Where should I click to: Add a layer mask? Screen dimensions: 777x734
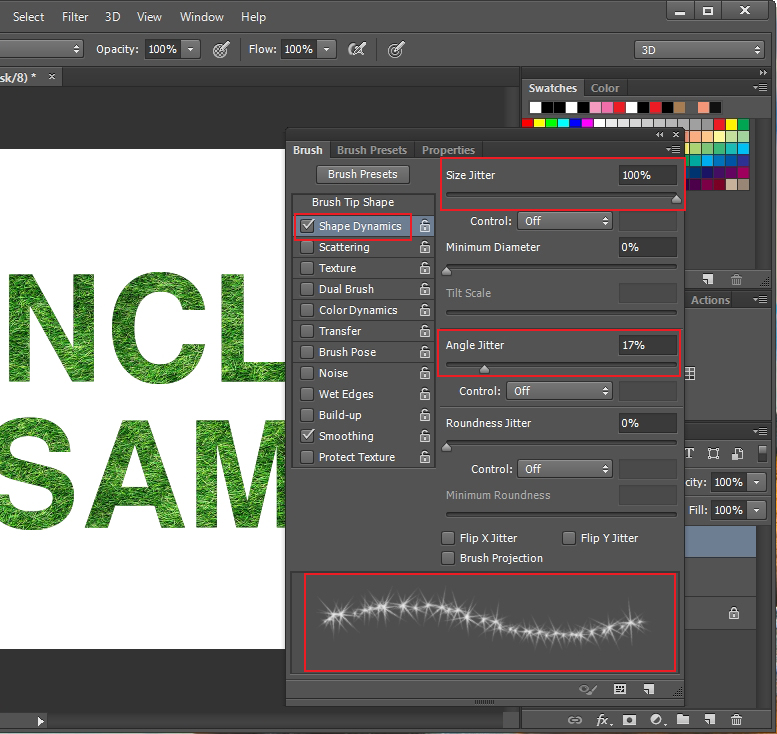pos(629,720)
